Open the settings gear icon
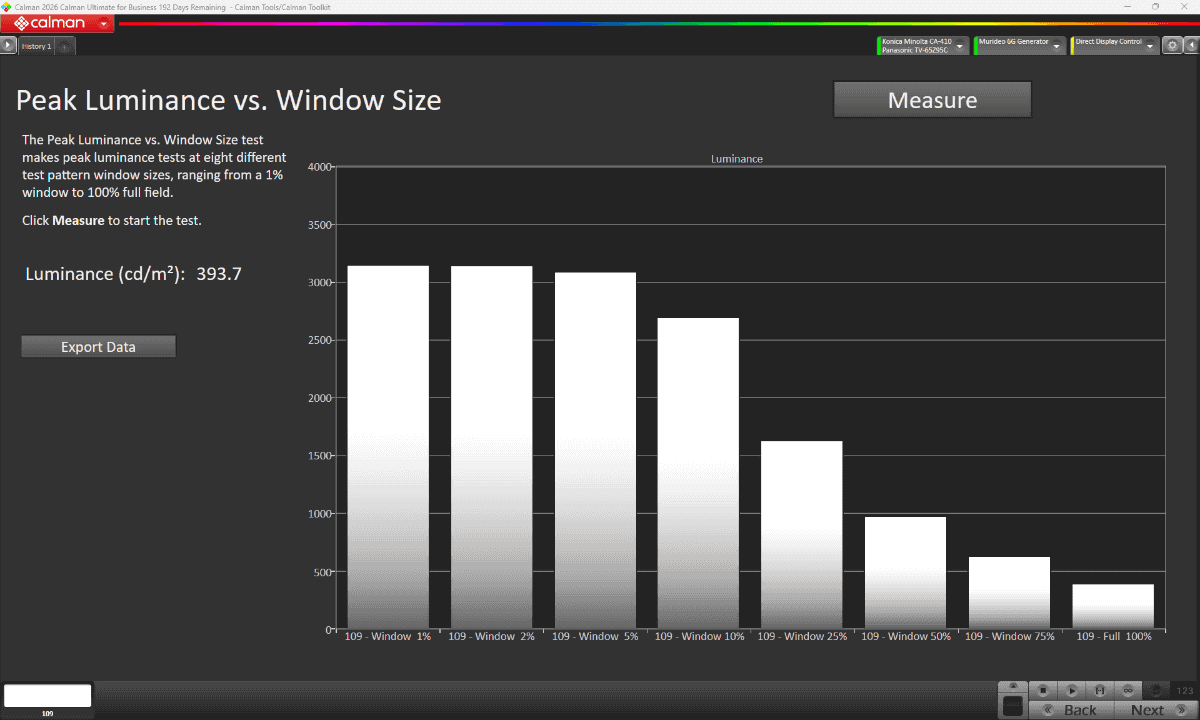1200x720 pixels. pos(1173,45)
